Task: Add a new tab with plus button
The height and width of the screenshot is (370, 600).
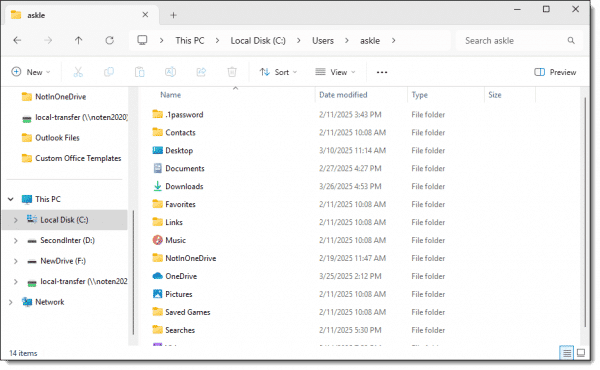Action: tap(173, 15)
